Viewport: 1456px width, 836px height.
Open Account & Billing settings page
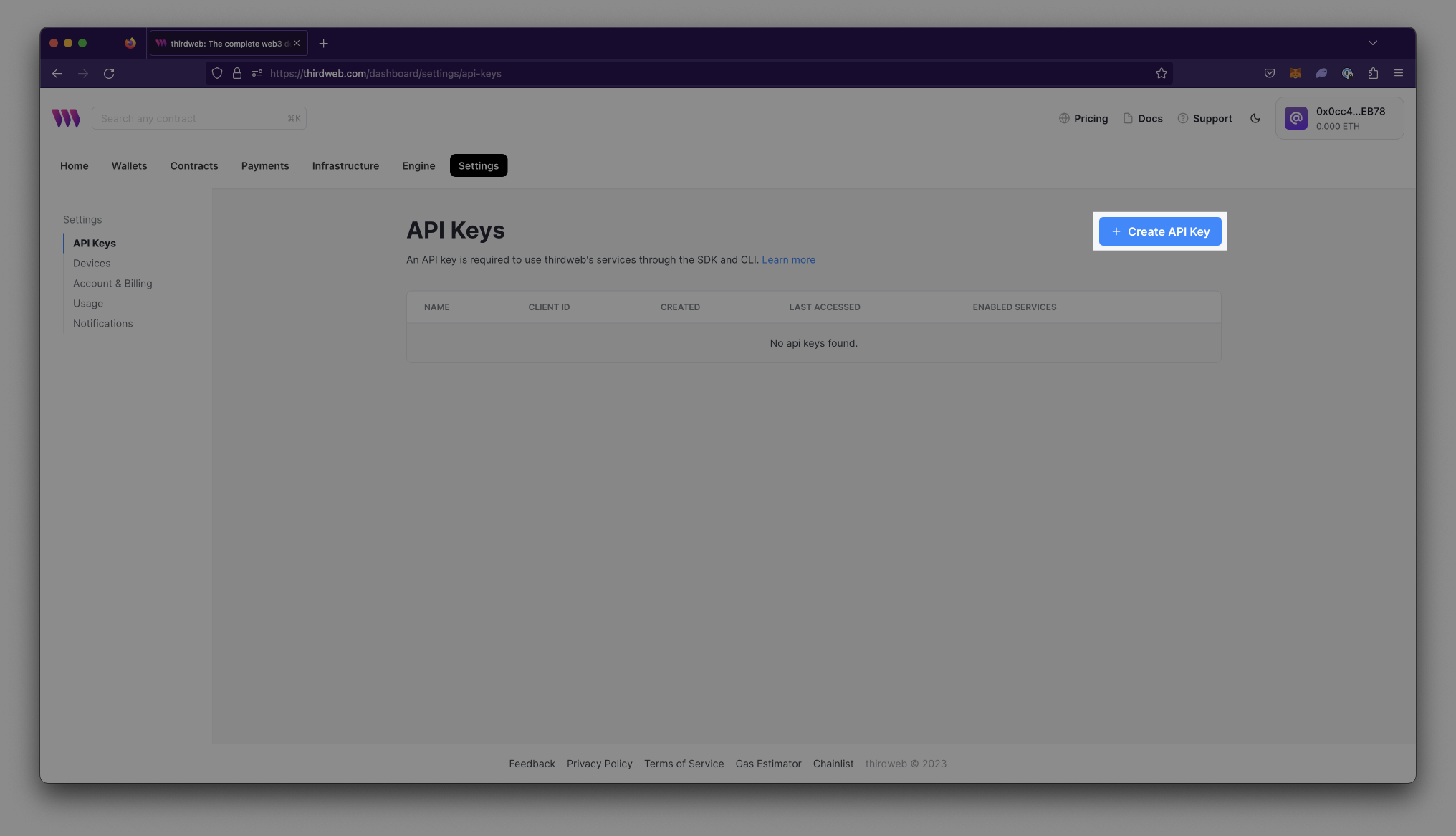pyautogui.click(x=112, y=283)
